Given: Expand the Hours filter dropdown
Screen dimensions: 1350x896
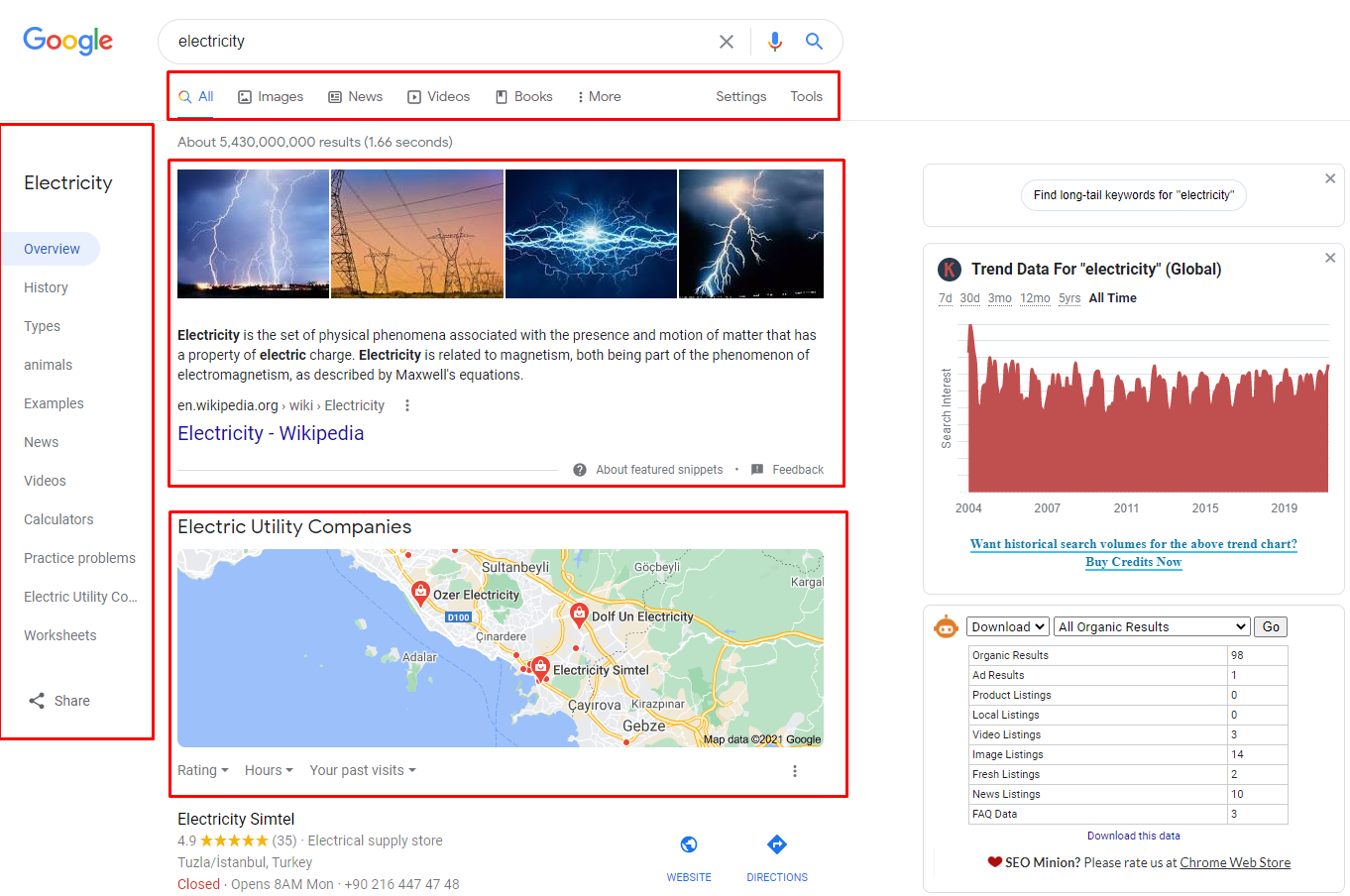Looking at the screenshot, I should tap(269, 770).
